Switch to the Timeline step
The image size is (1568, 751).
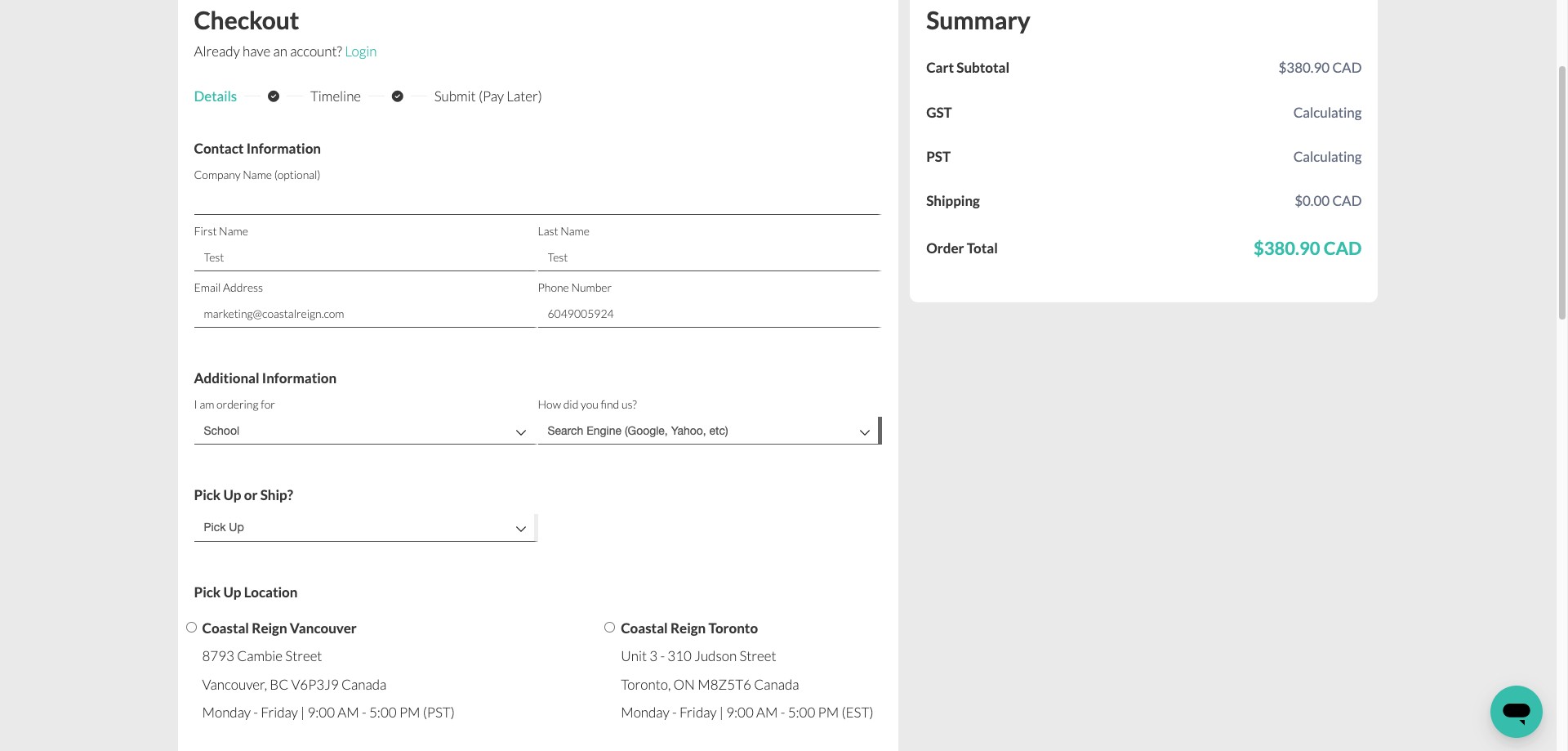336,96
